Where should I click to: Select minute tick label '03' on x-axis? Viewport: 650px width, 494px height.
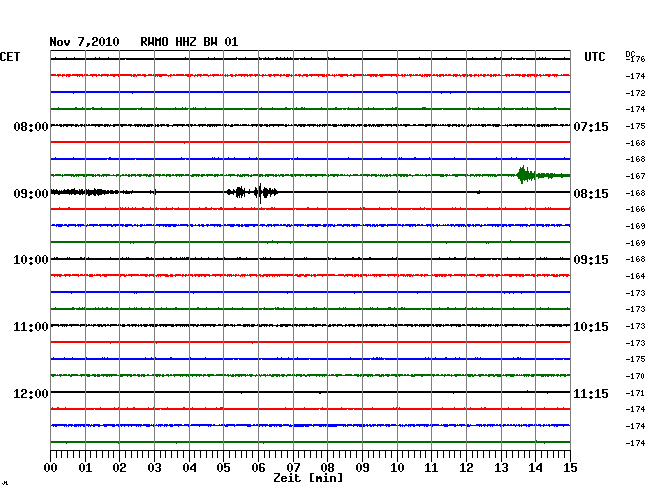[x=154, y=468]
